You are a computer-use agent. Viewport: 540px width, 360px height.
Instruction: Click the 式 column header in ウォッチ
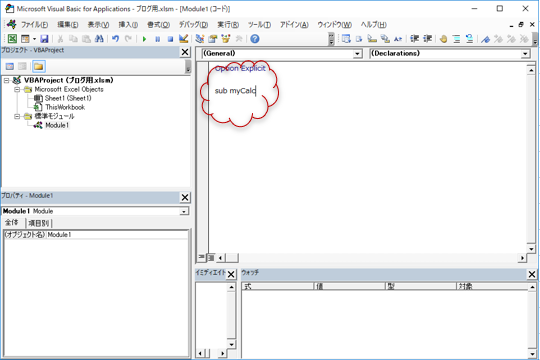click(278, 286)
